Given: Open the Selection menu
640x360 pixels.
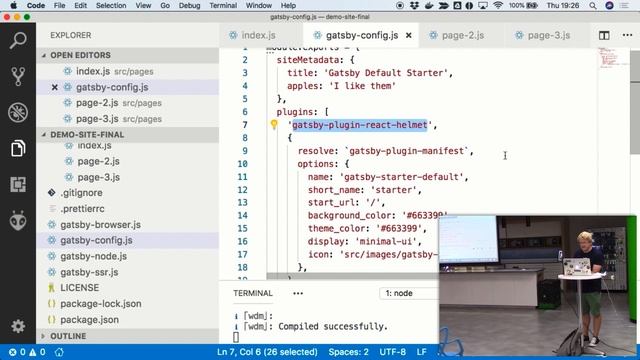Looking at the screenshot, I should (111, 5).
